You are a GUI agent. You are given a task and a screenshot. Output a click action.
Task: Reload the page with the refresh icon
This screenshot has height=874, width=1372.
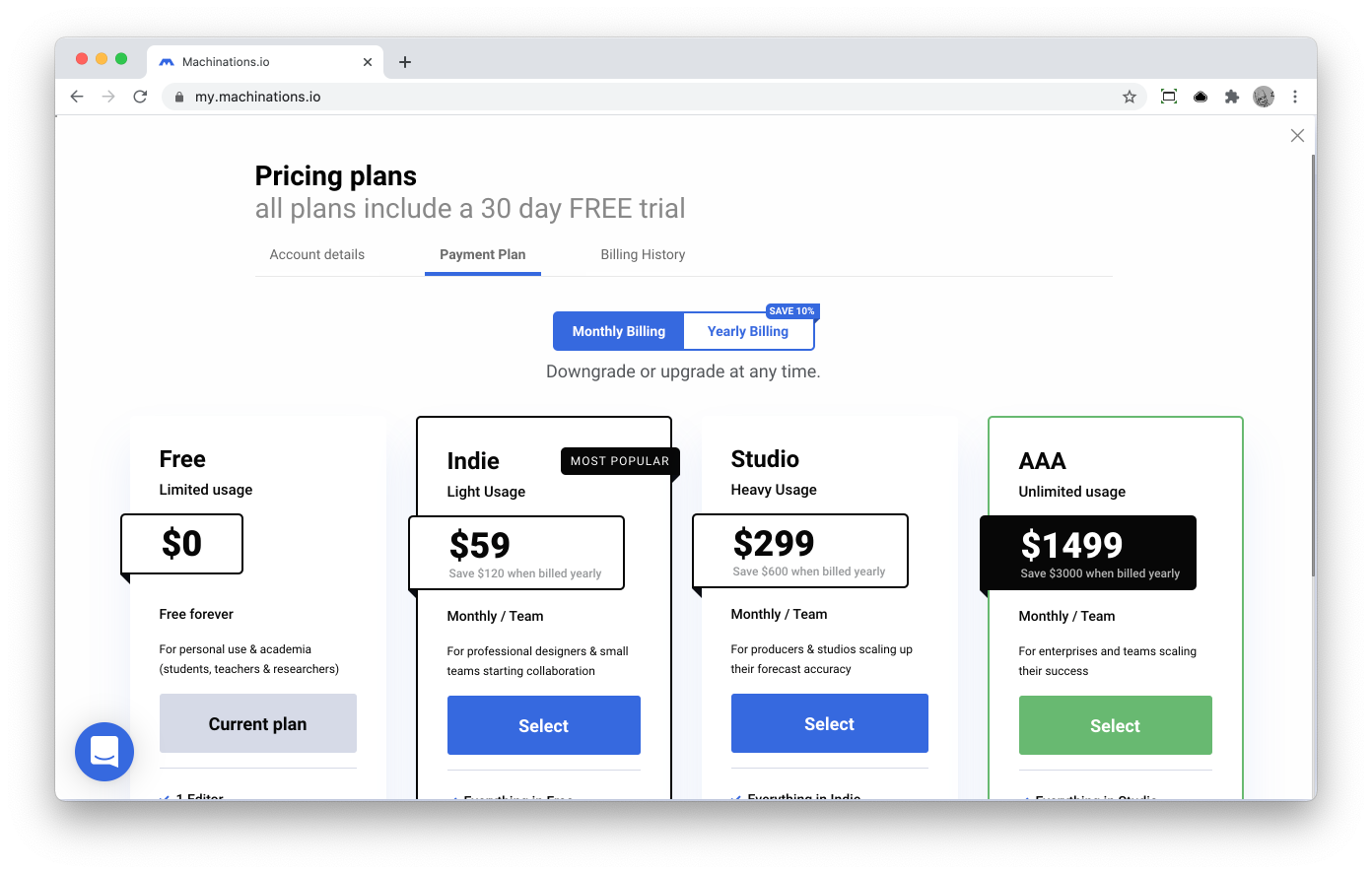pyautogui.click(x=140, y=97)
